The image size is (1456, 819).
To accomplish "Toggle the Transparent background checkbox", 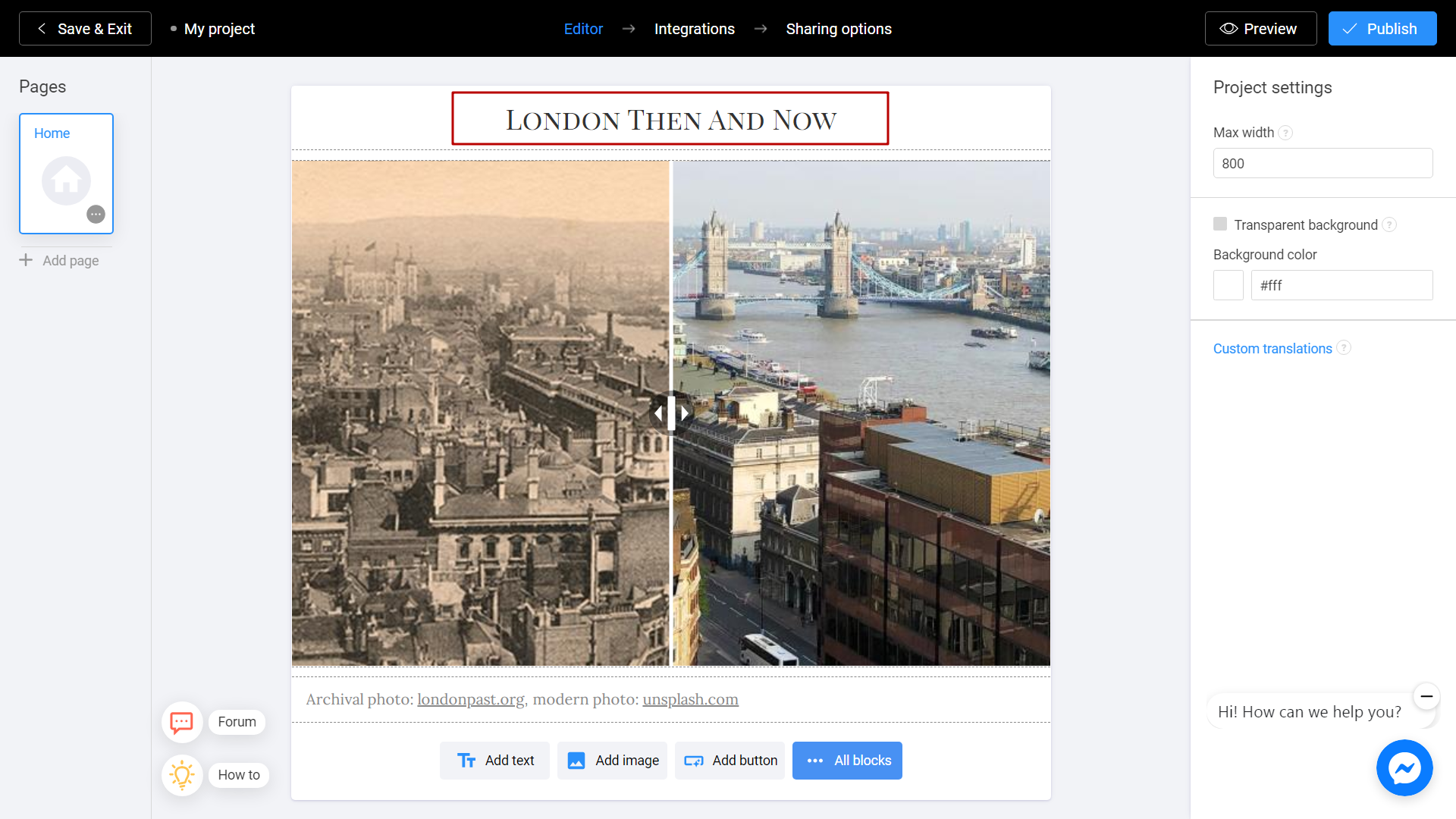I will pos(1220,224).
